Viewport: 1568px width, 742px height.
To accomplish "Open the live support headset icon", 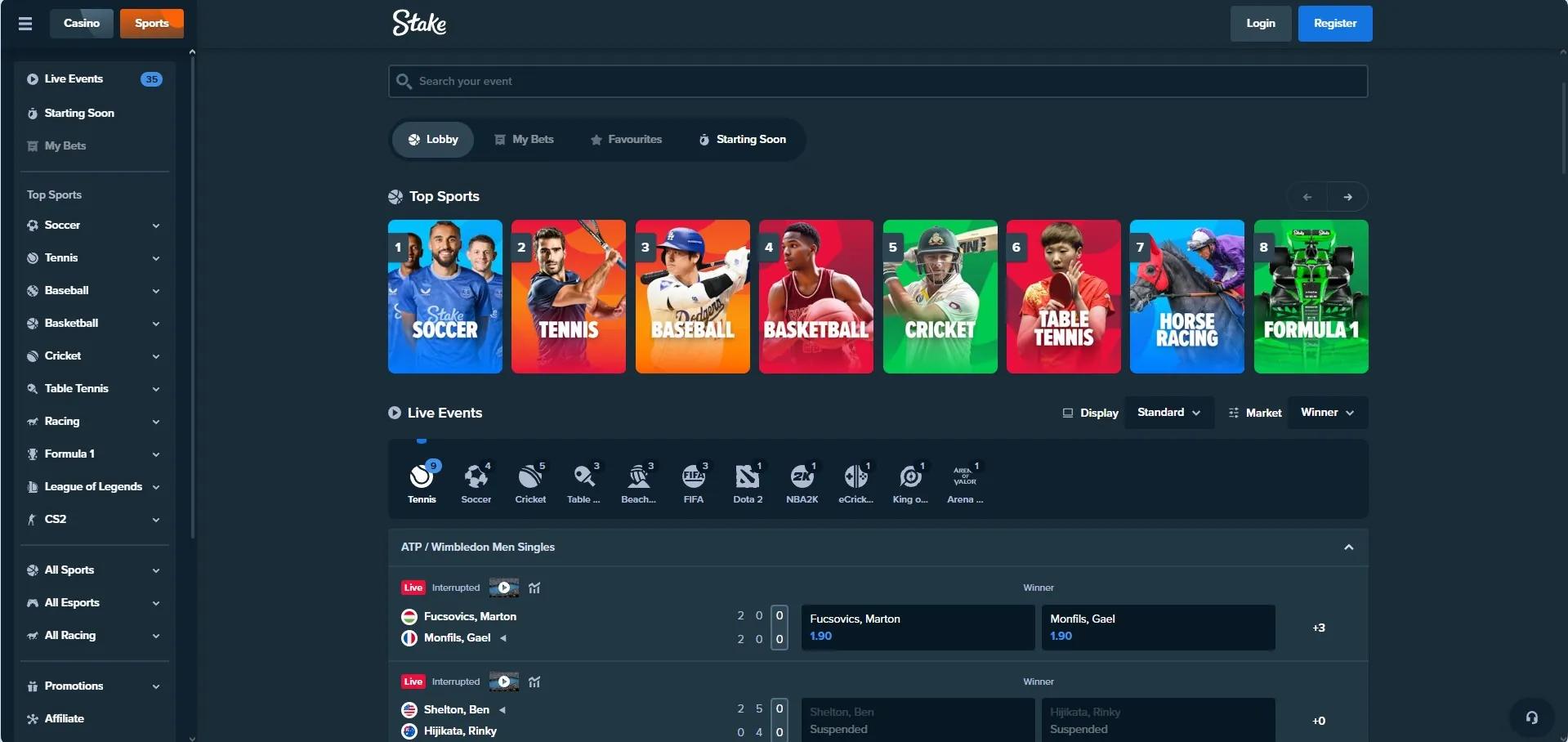I will [x=1531, y=717].
